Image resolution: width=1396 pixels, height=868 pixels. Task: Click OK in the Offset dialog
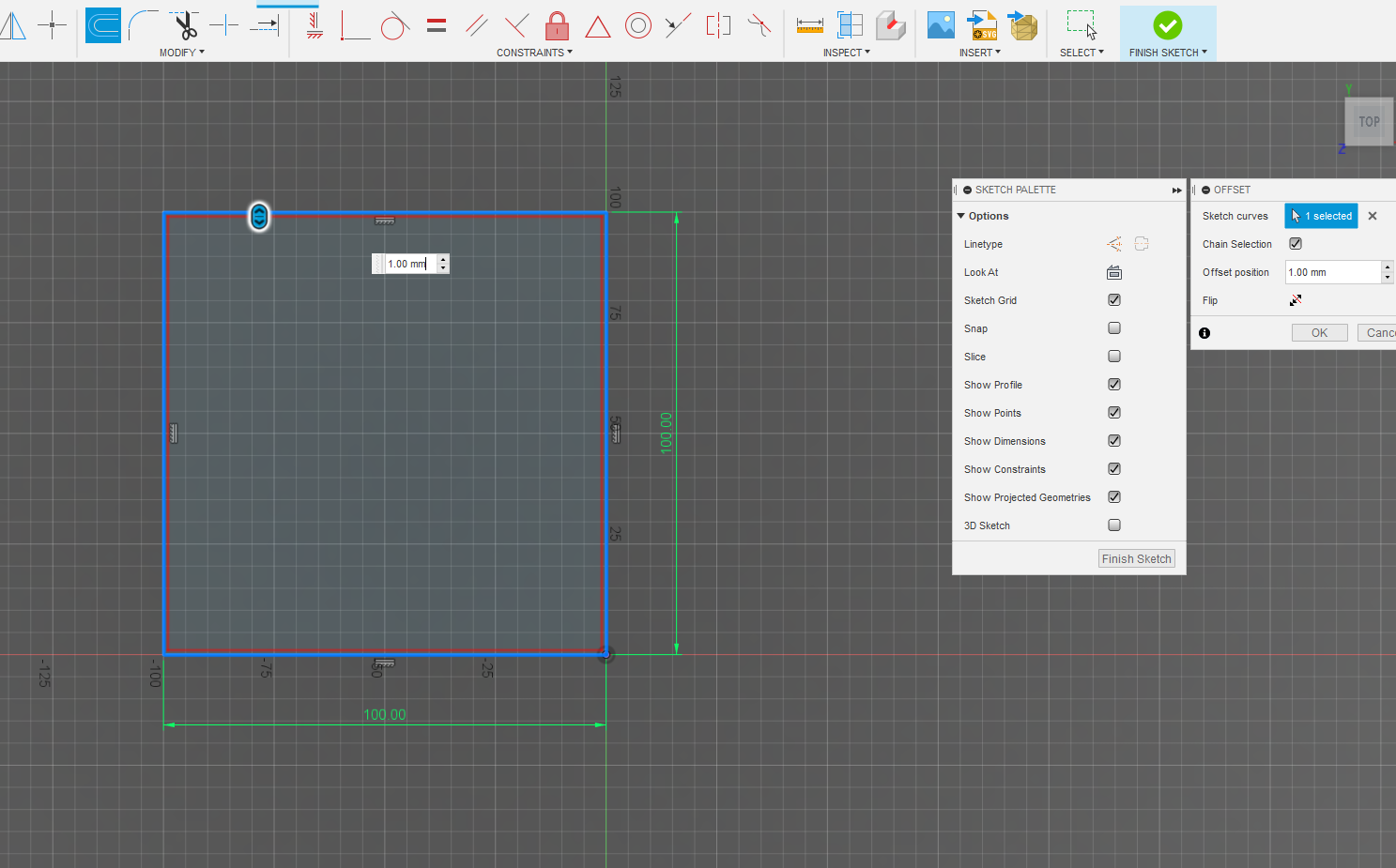[x=1319, y=333]
